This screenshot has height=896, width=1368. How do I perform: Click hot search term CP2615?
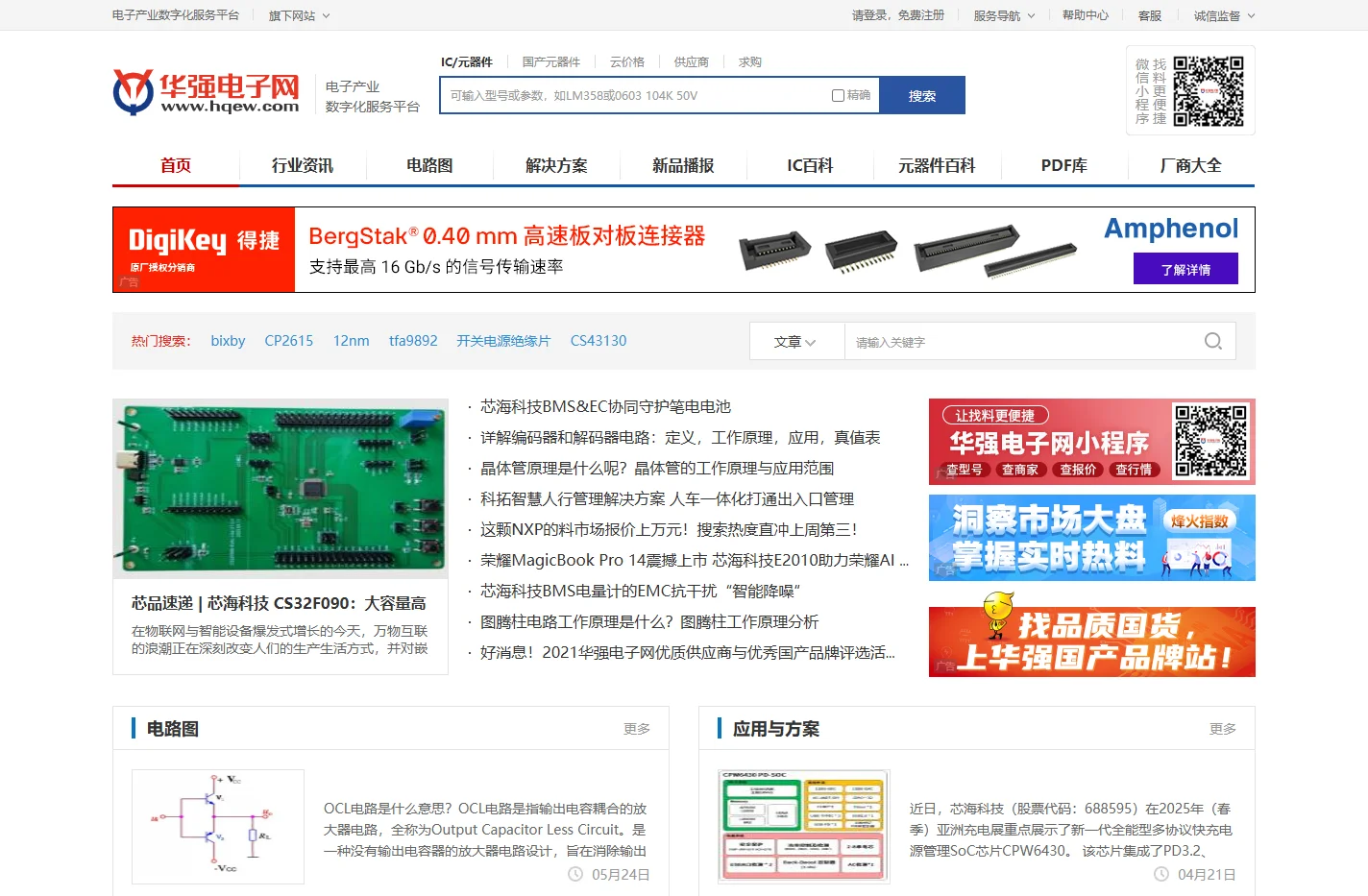pos(289,341)
